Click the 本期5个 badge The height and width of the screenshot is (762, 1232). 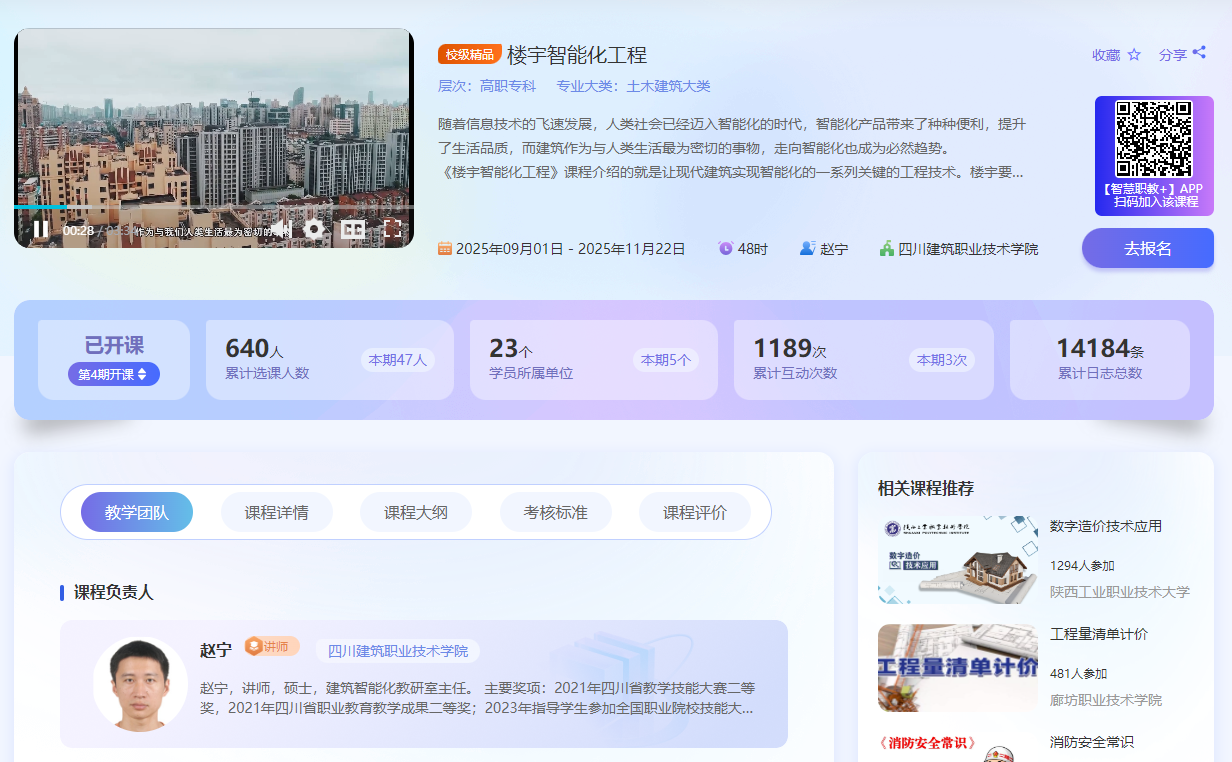666,360
